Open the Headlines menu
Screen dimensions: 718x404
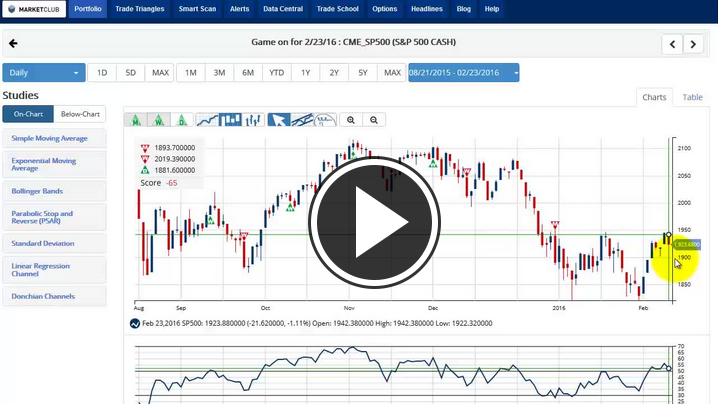tap(427, 9)
